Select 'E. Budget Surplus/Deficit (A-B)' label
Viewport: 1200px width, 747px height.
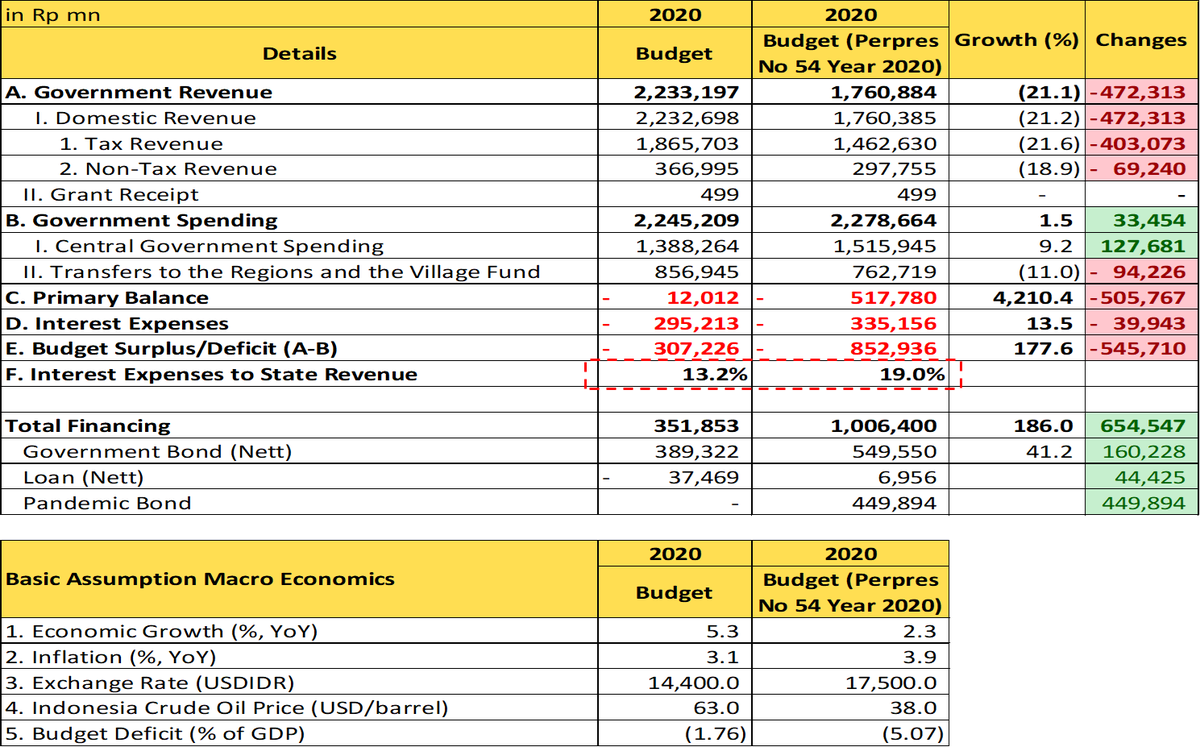pyautogui.click(x=171, y=349)
